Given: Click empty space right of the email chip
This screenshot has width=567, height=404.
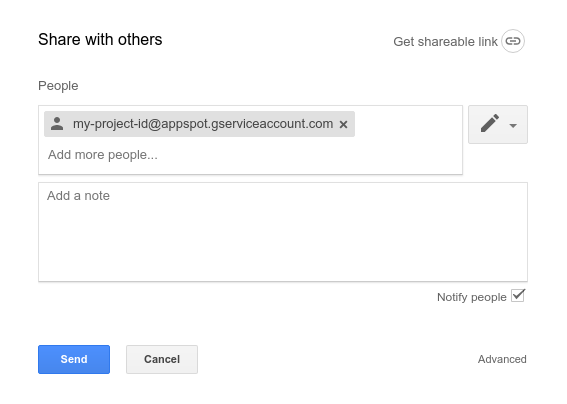Looking at the screenshot, I should coord(407,124).
